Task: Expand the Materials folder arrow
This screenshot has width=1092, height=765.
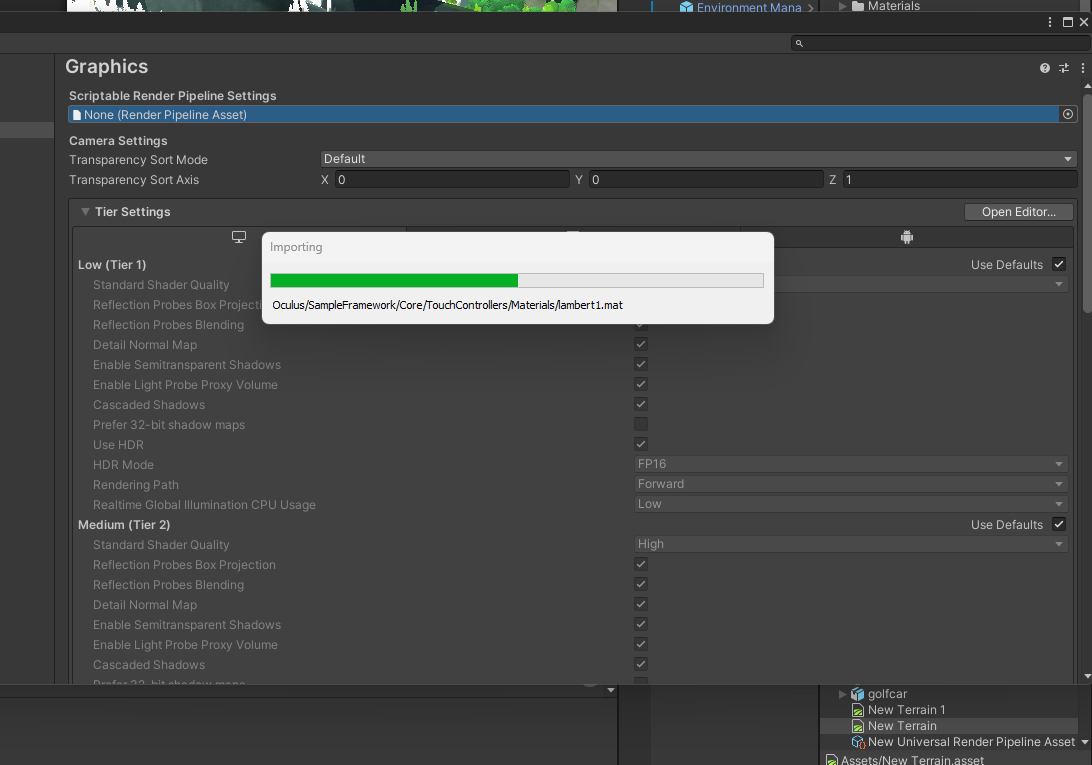Action: tap(842, 6)
